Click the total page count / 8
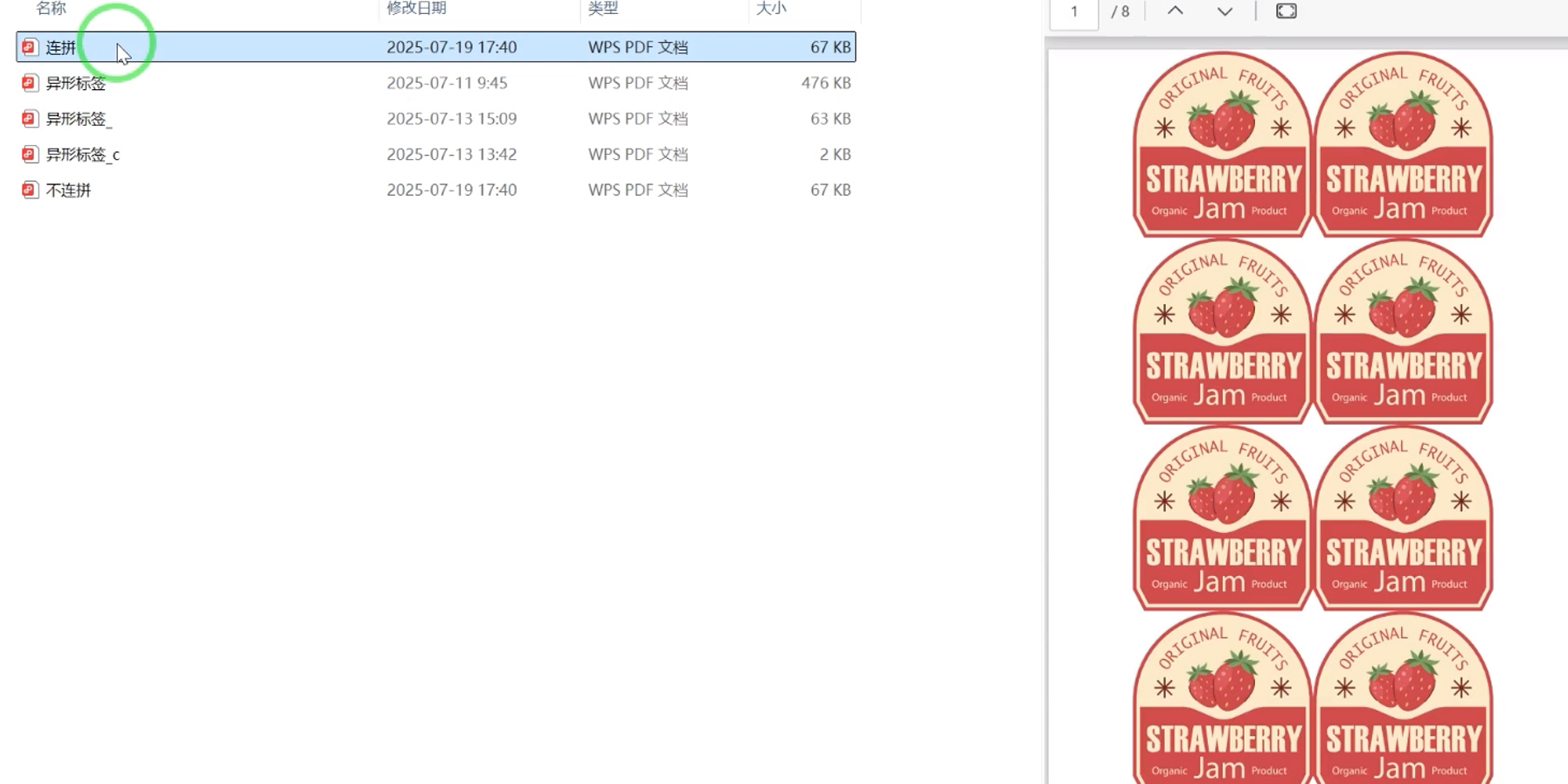The width and height of the screenshot is (1568, 784). point(1120,12)
